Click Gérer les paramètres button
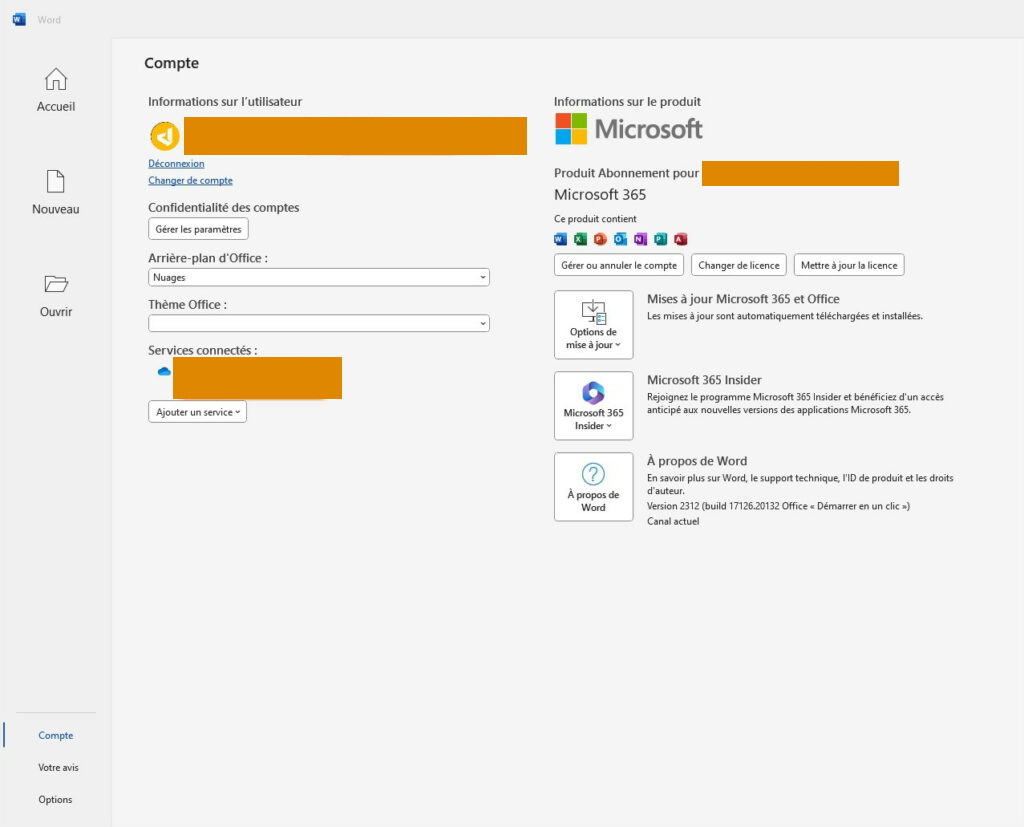Viewport: 1024px width, 827px height. click(199, 229)
